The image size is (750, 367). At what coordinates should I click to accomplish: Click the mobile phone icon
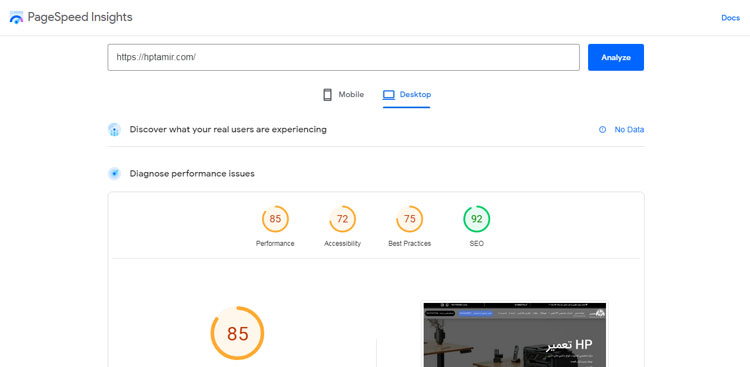(x=327, y=95)
